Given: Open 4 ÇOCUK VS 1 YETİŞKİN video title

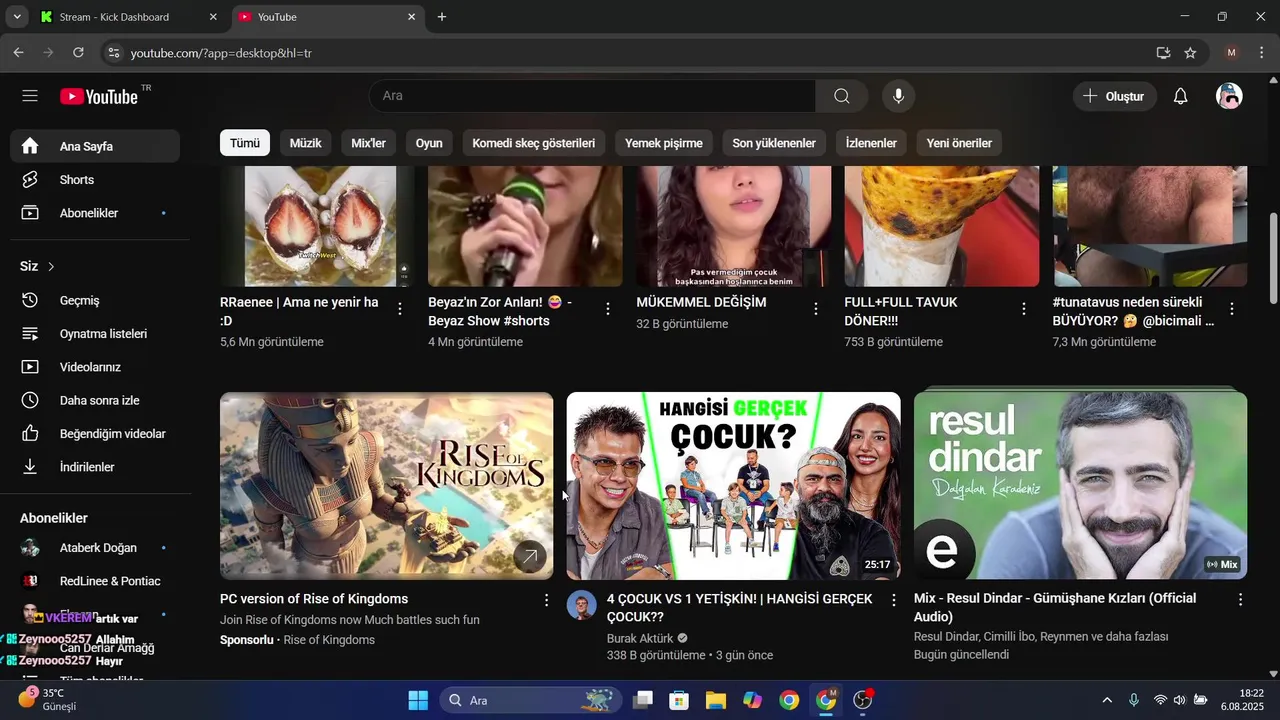Looking at the screenshot, I should (x=740, y=608).
